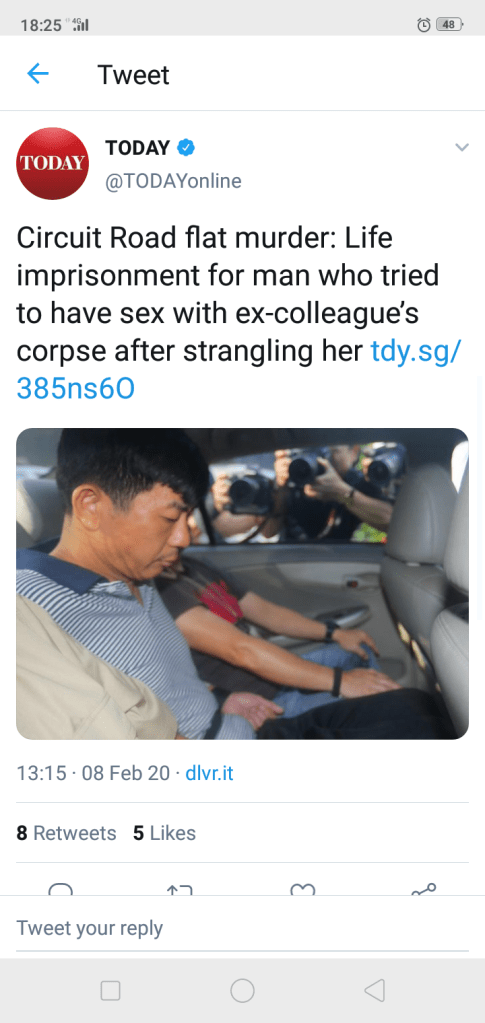Tap Android back triangle button
The image size is (485, 1023).
click(374, 990)
